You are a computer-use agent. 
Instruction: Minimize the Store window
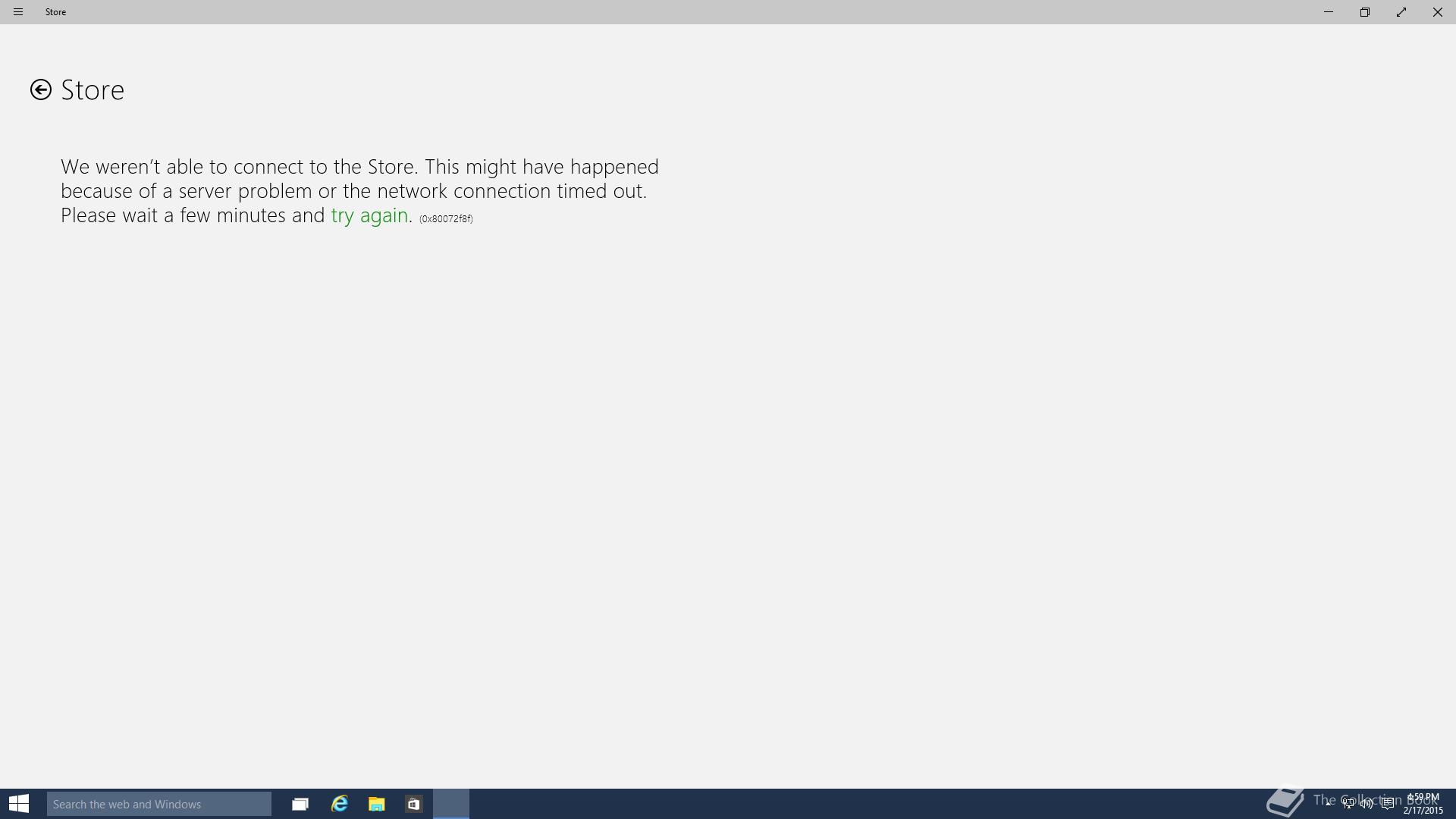tap(1329, 12)
